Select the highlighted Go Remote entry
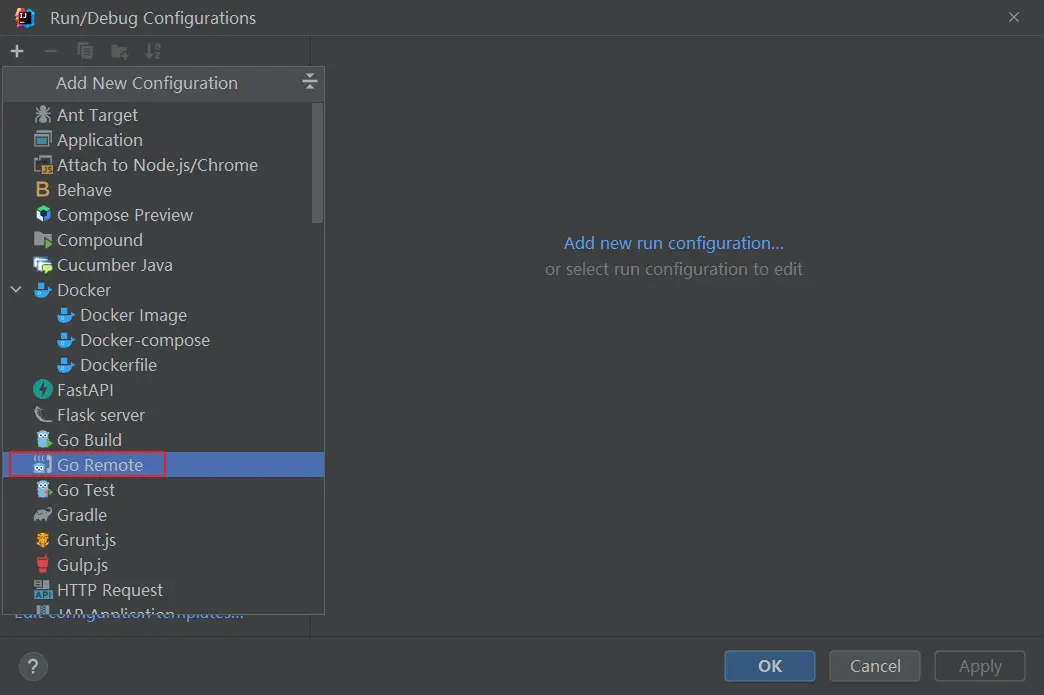Screen dimensions: 1044x695 click(x=164, y=465)
